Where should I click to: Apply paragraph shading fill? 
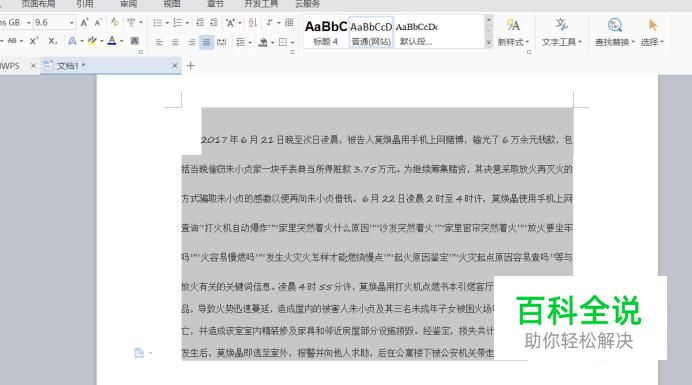(x=263, y=42)
